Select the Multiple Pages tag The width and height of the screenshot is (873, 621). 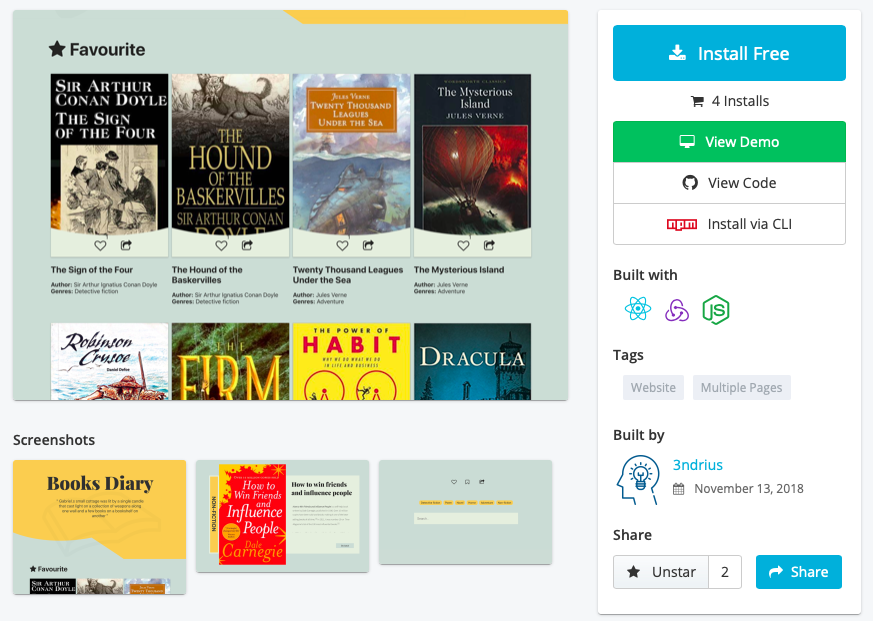[741, 387]
